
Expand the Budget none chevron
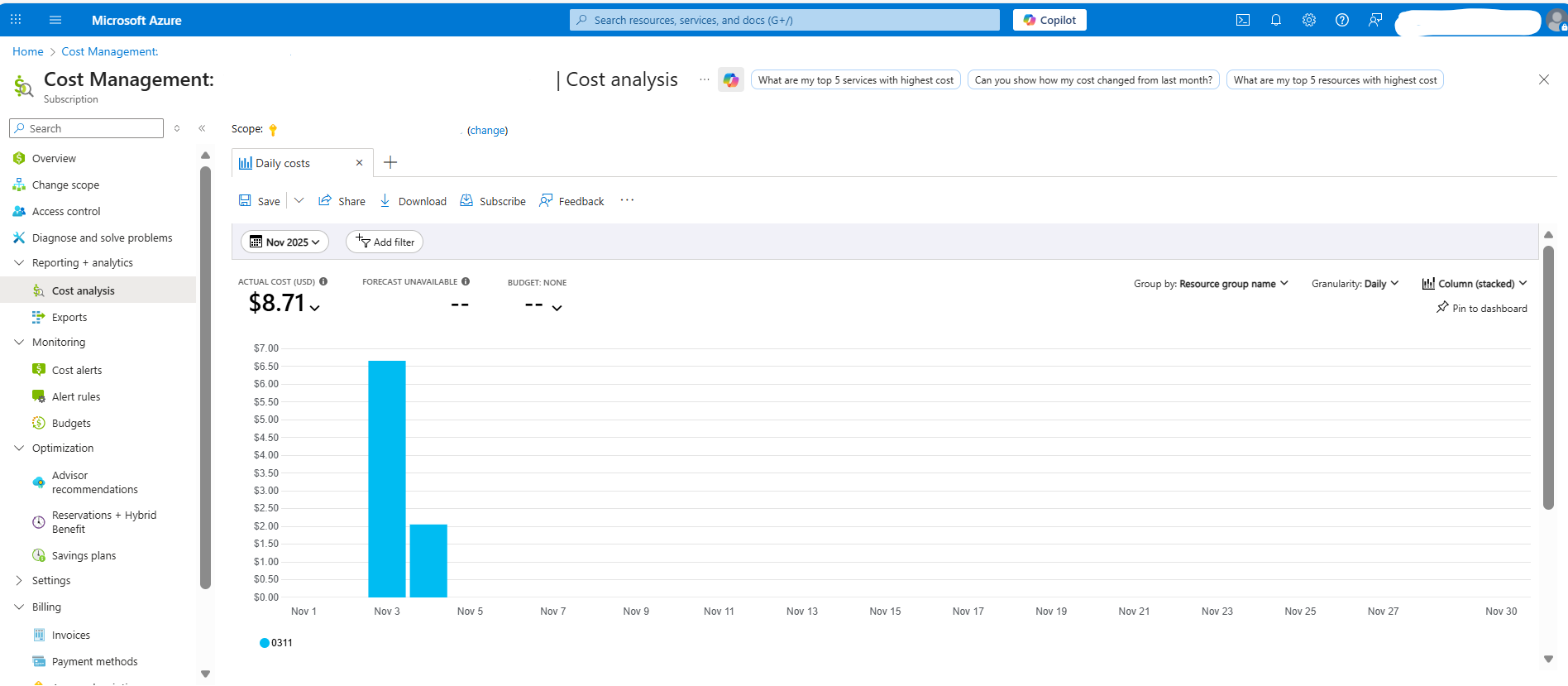[x=557, y=308]
